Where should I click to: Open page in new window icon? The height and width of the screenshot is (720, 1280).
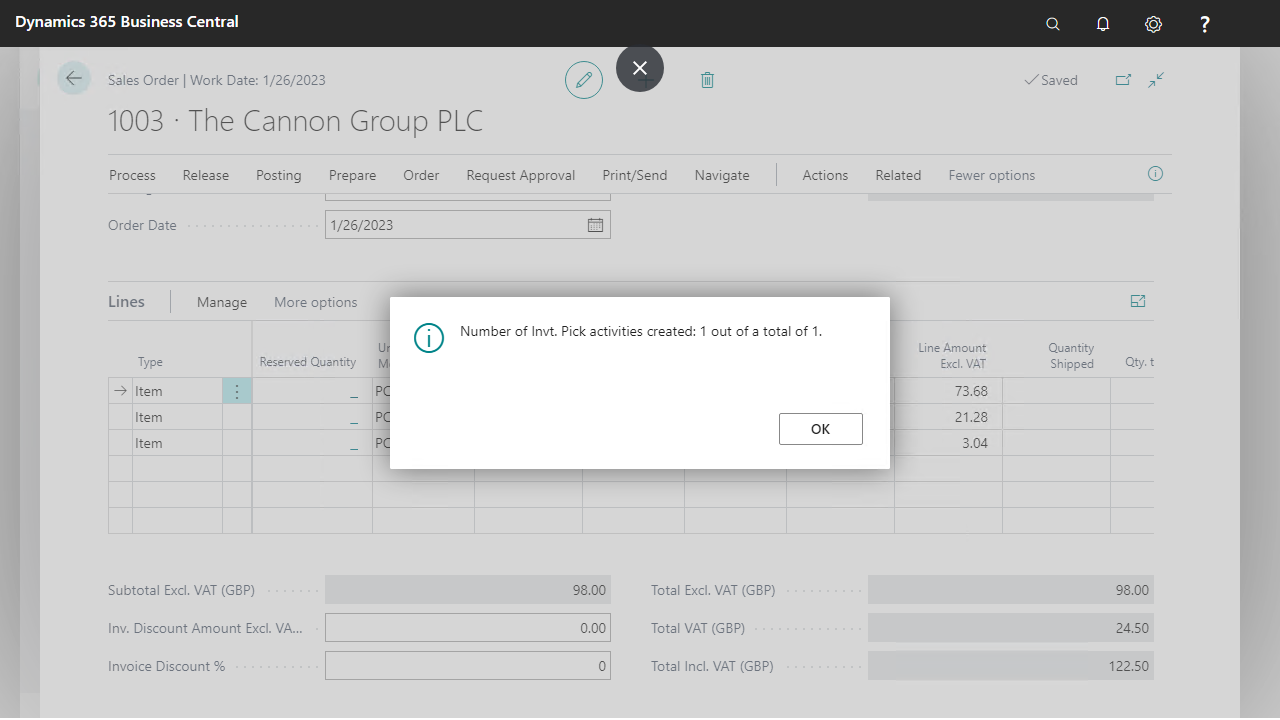click(x=1123, y=80)
